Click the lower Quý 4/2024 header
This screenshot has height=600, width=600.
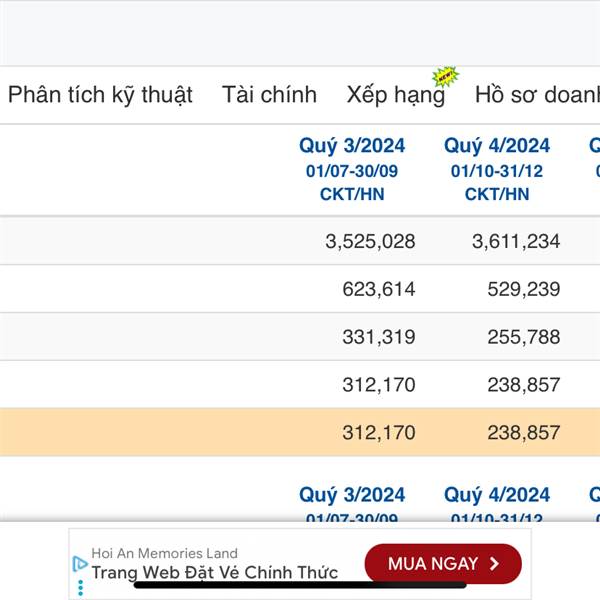tap(497, 495)
